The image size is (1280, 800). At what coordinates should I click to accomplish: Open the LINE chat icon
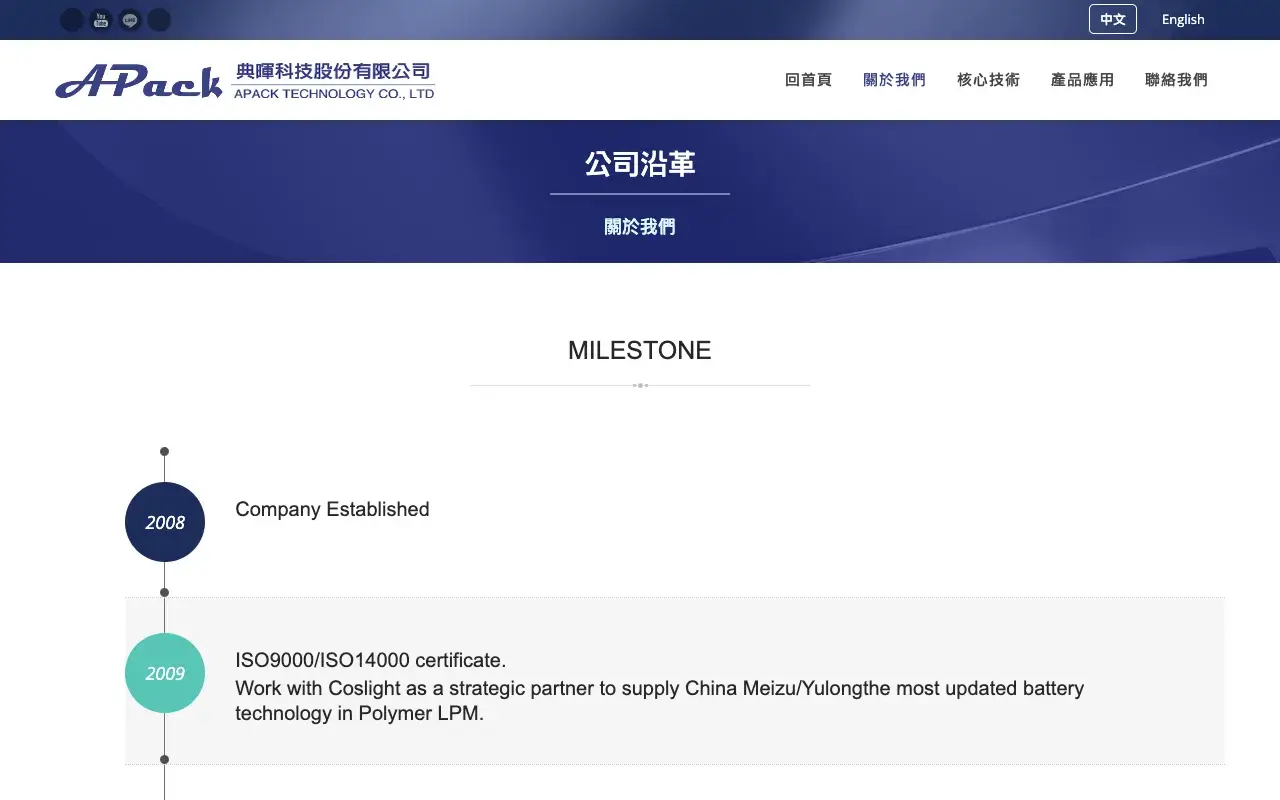tap(130, 20)
